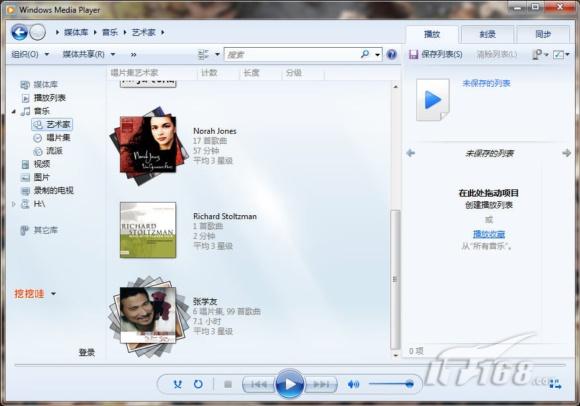The width and height of the screenshot is (580, 406).
Task: Click the 艺术家 breadcrumb item
Action: point(144,33)
